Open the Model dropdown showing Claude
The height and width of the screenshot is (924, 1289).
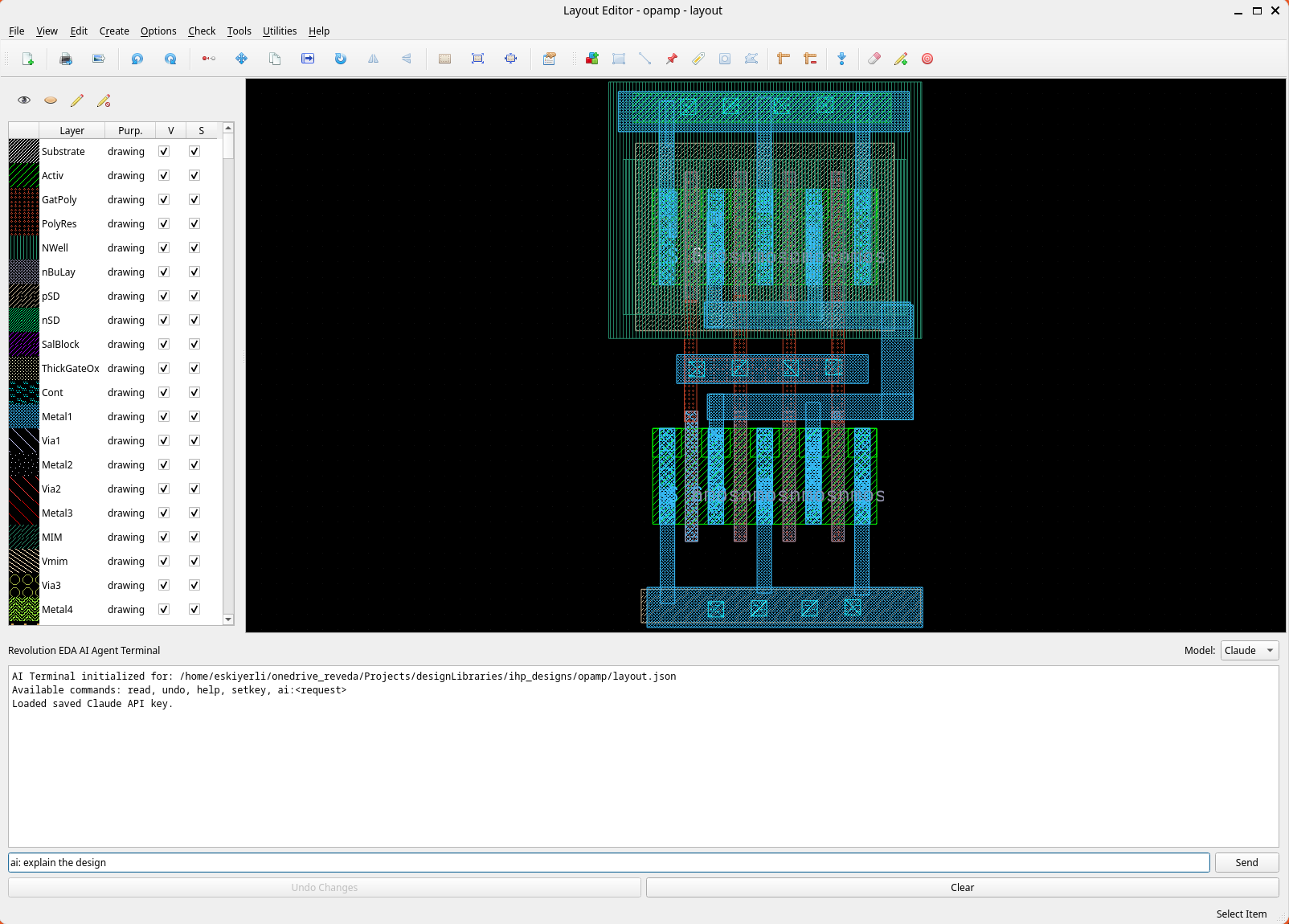pos(1249,650)
